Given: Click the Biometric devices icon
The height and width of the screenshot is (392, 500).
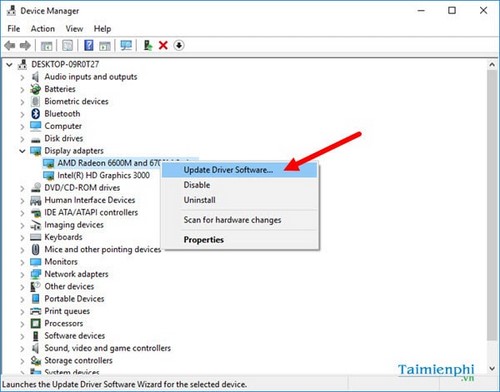Looking at the screenshot, I should [35, 101].
